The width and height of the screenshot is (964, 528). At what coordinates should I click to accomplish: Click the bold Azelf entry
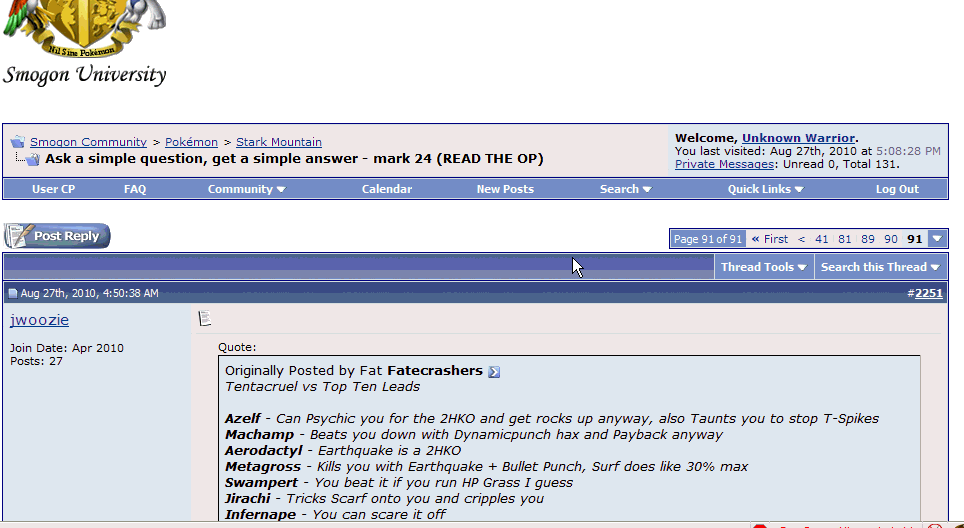pyautogui.click(x=243, y=419)
